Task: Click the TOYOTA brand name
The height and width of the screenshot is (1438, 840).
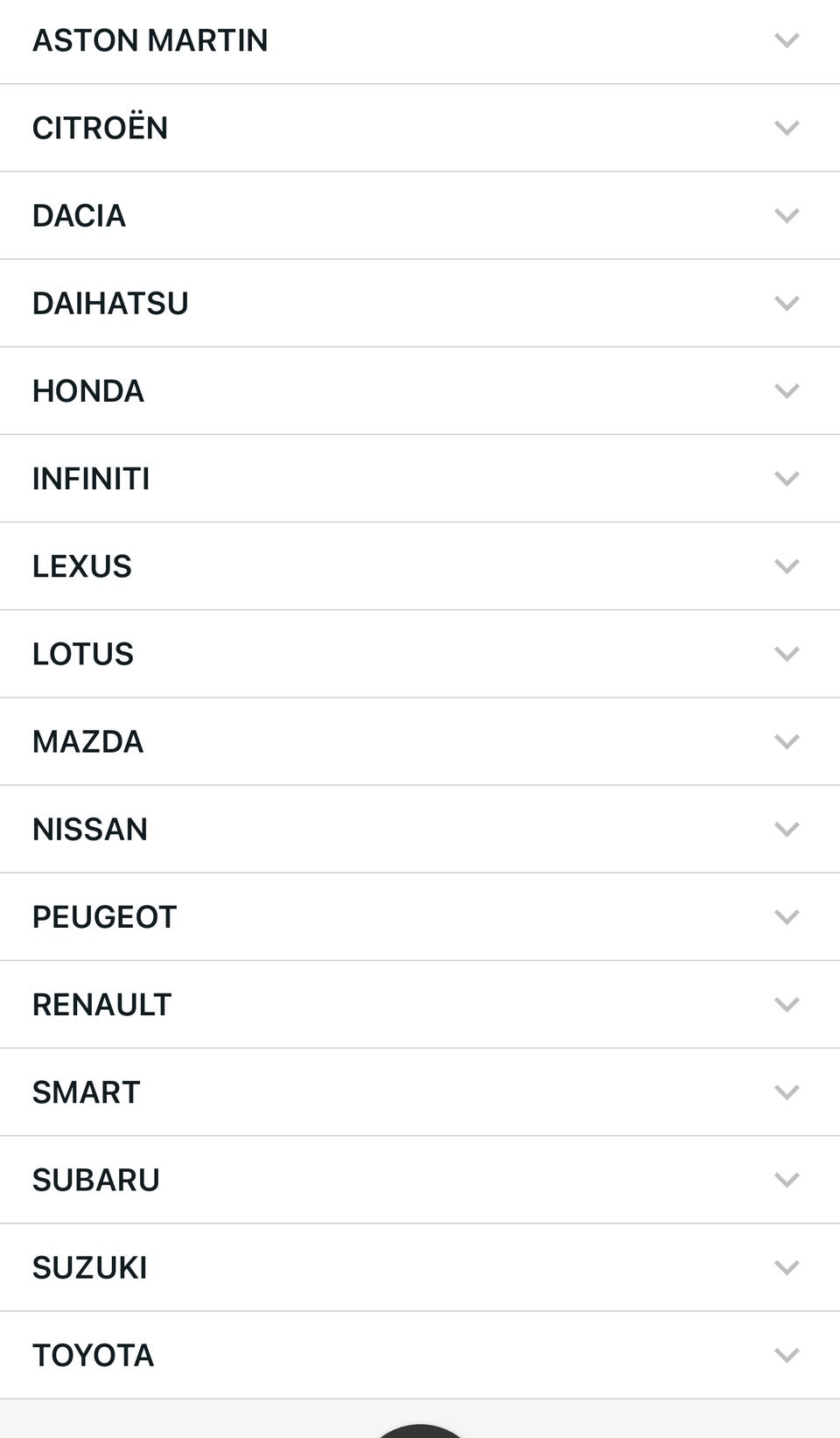Action: pyautogui.click(x=94, y=1355)
